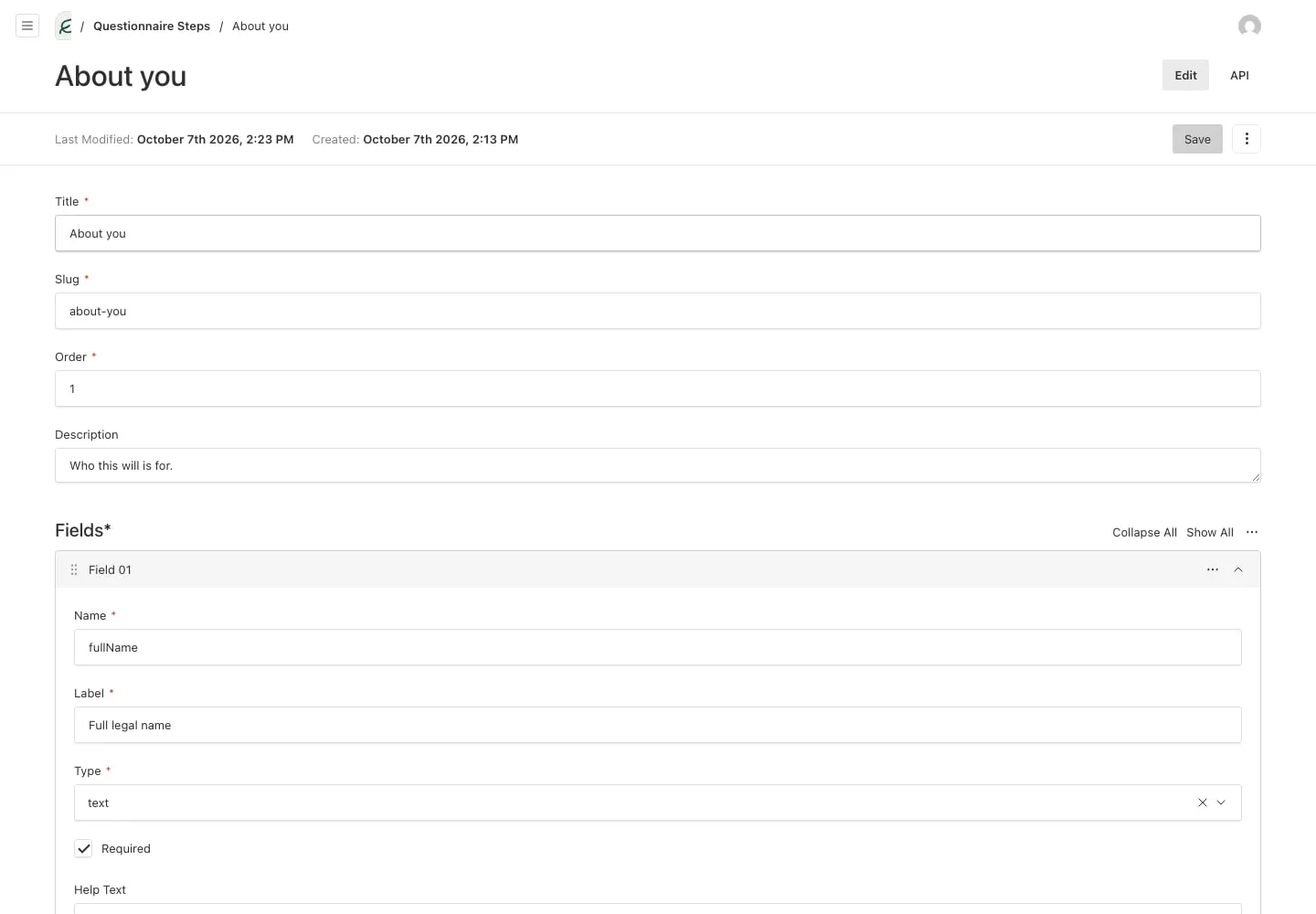Go to Questionnaire Steps breadcrumb

tap(152, 26)
